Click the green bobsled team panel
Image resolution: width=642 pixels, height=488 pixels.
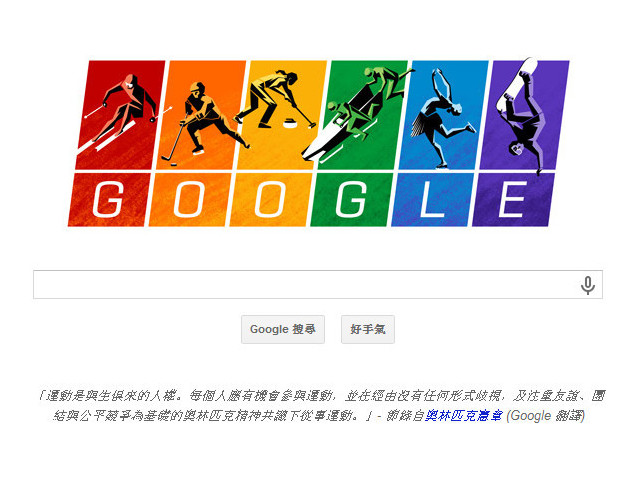point(362,115)
